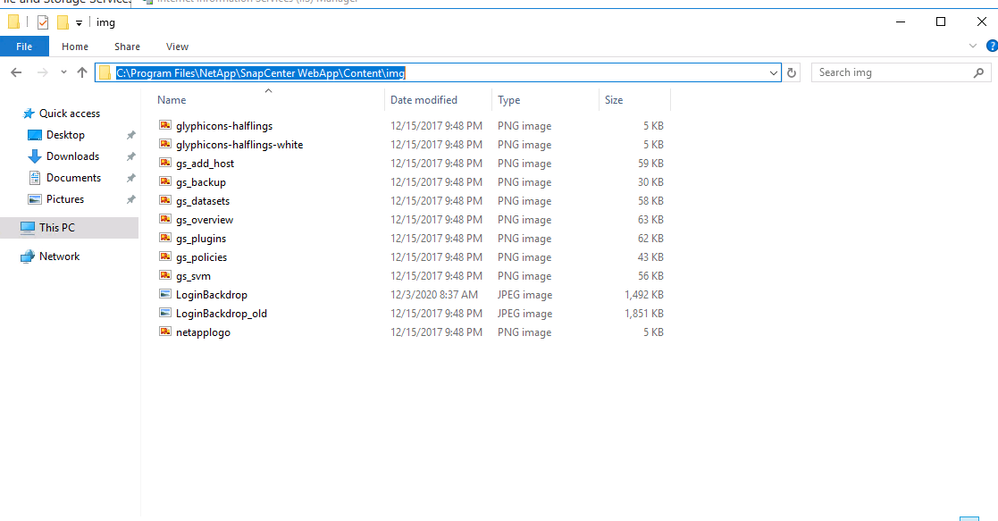Open Documents in the navigation pane
998x521 pixels.
[73, 177]
